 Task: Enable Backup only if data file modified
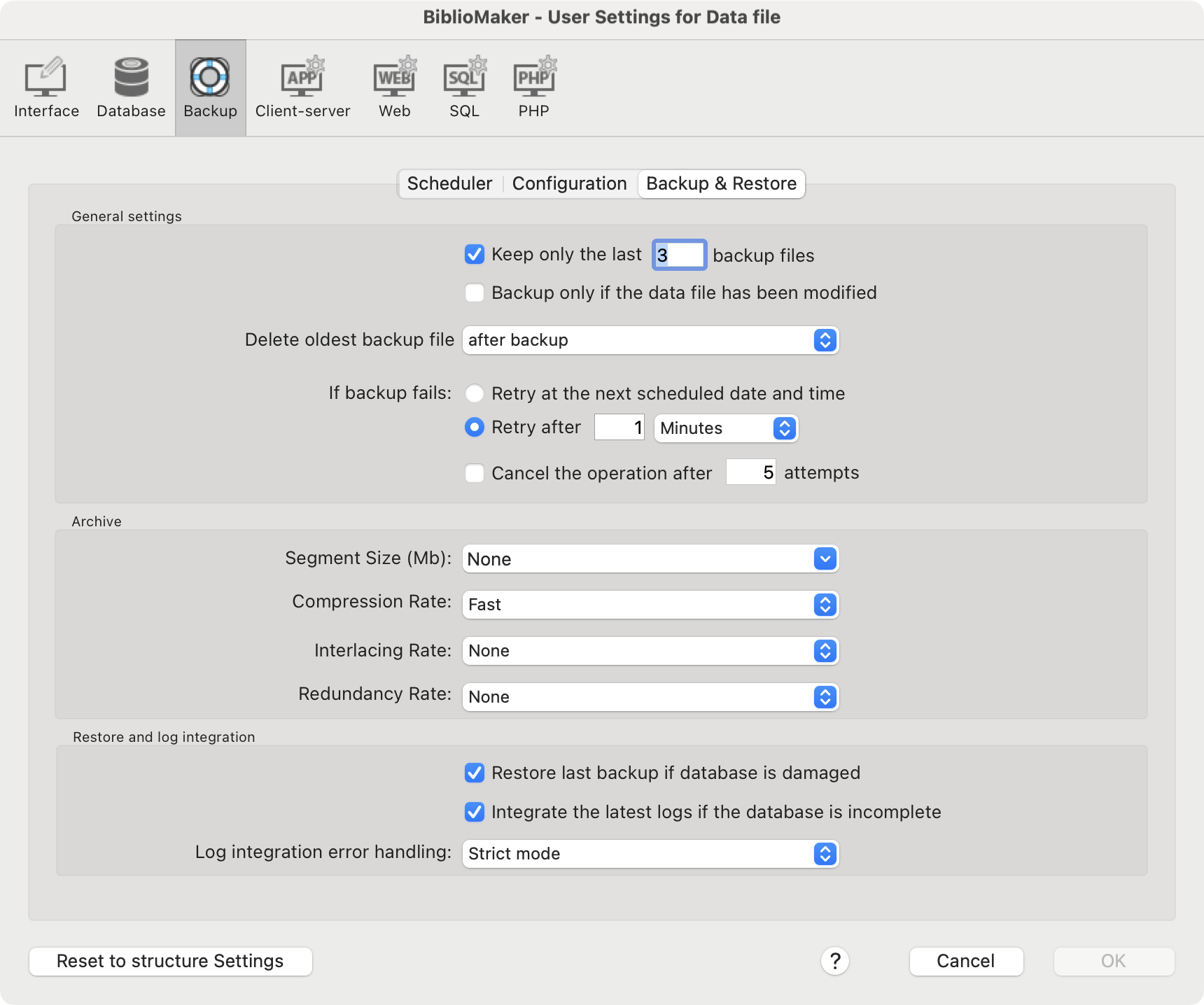pos(475,293)
